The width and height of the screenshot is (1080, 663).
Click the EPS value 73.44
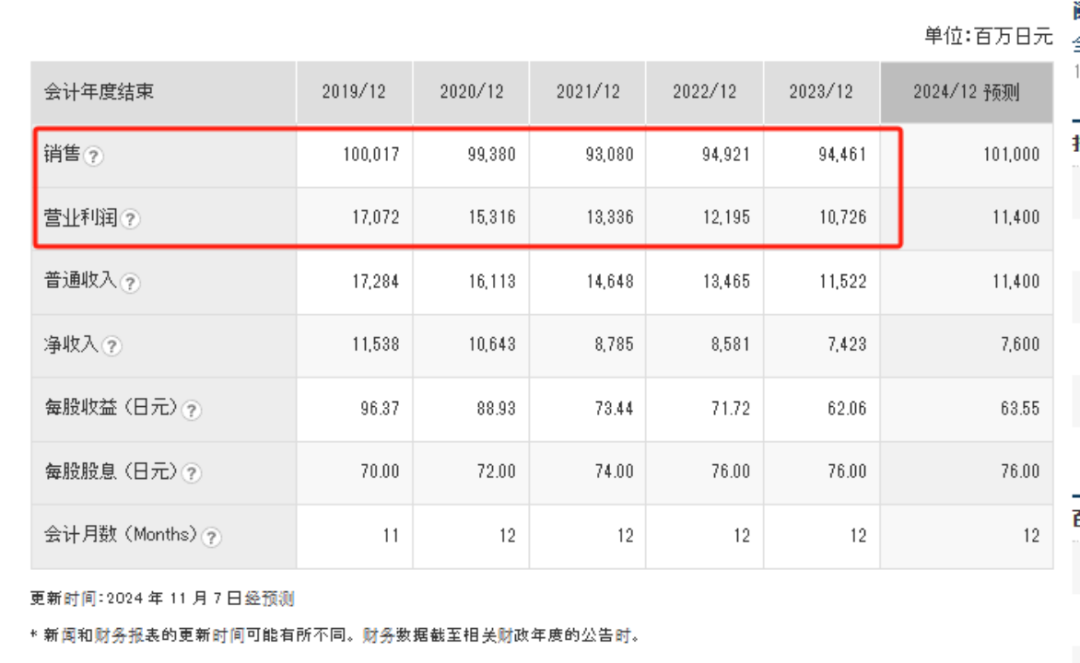pyautogui.click(x=614, y=408)
